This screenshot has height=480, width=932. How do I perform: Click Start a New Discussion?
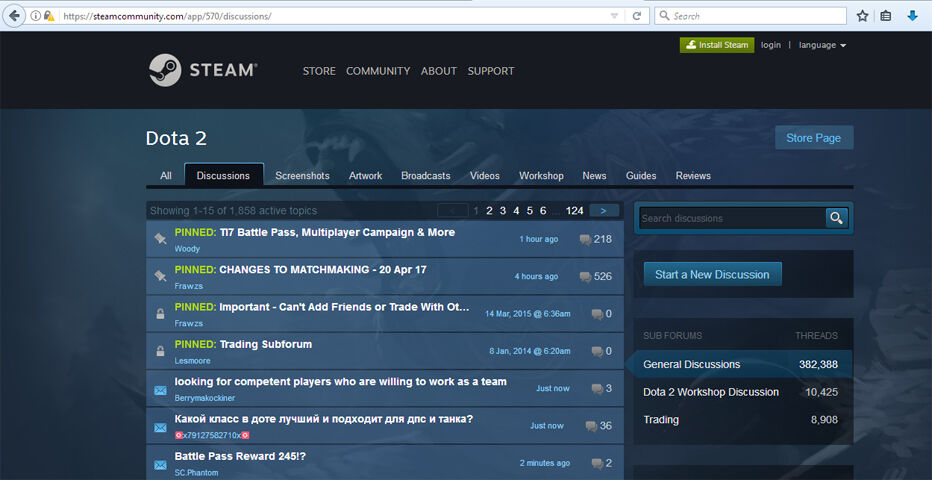tap(712, 274)
